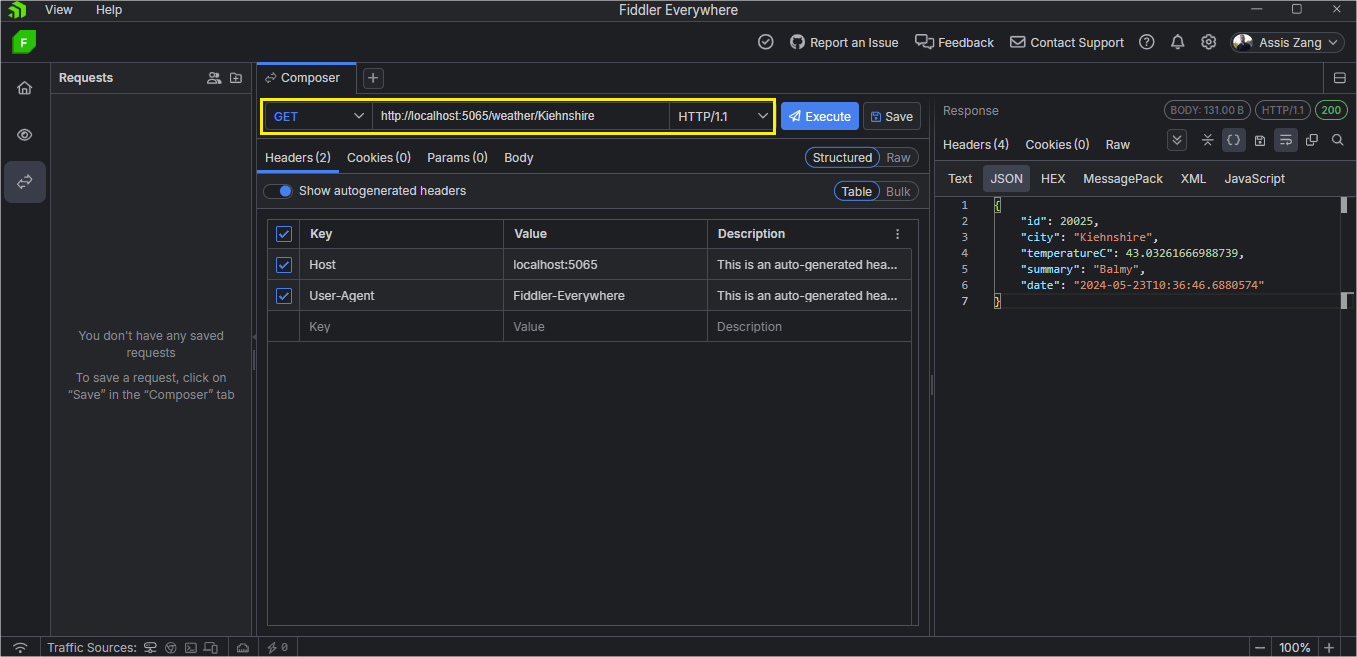Open the Traffic eye icon view
The width and height of the screenshot is (1357, 657).
pos(24,134)
